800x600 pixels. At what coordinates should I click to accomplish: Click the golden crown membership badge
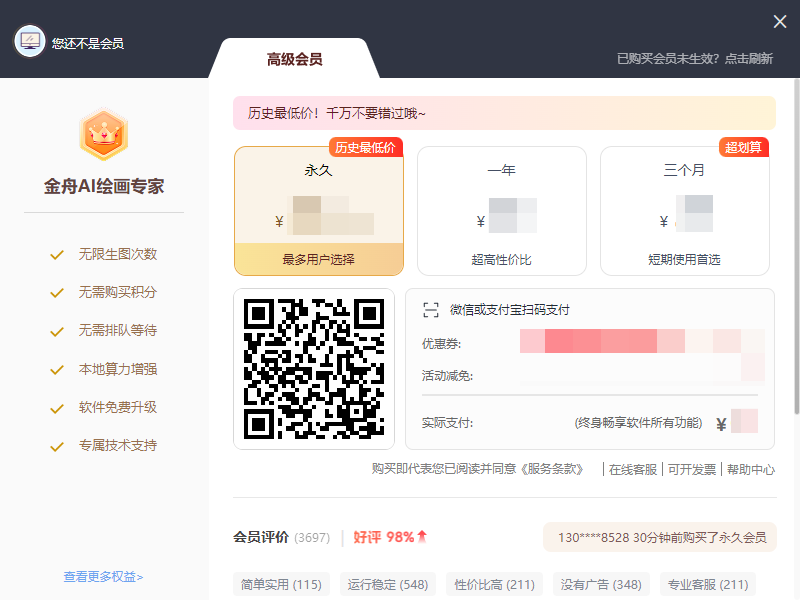(103, 134)
